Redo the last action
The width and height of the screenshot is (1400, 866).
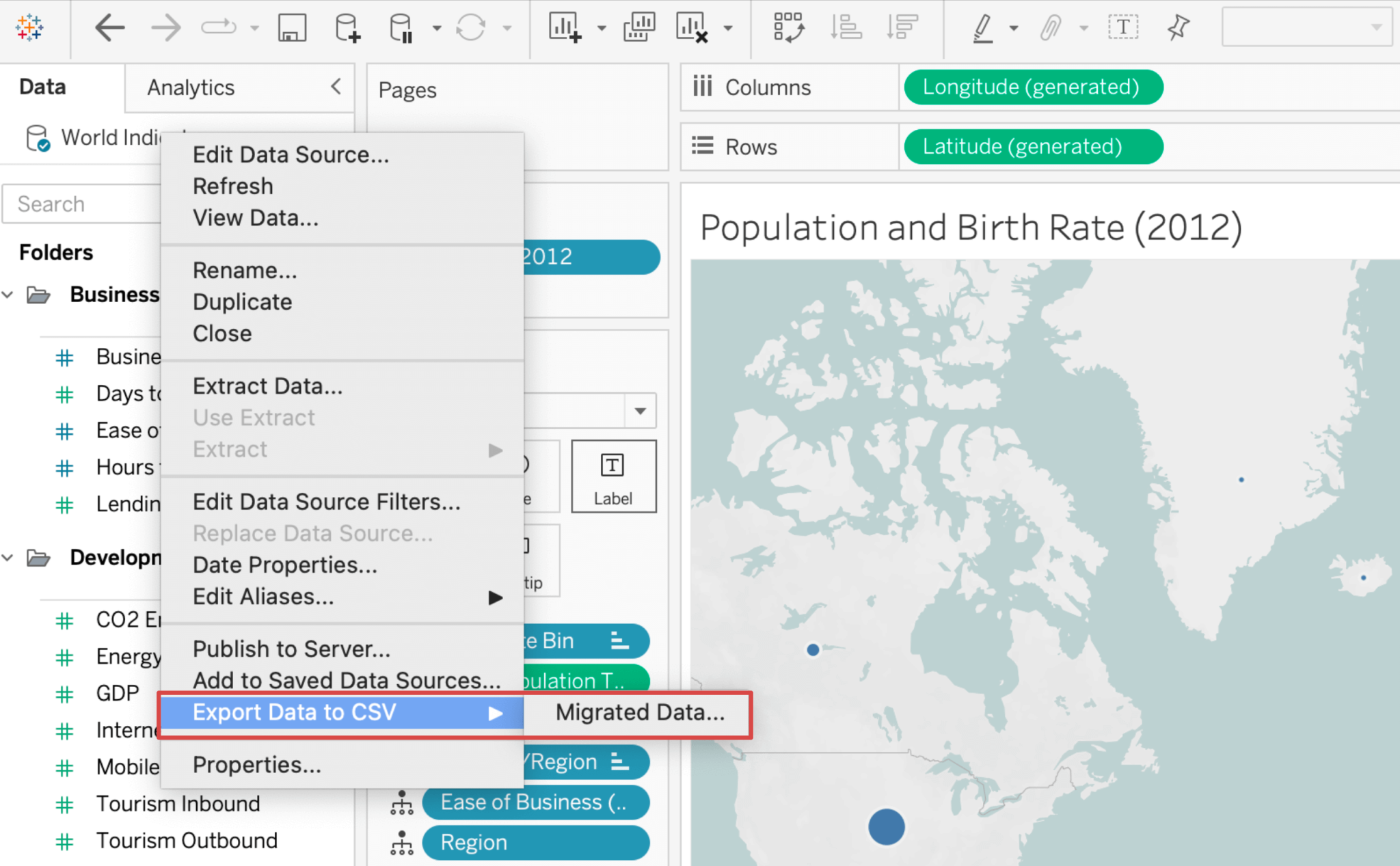164,27
